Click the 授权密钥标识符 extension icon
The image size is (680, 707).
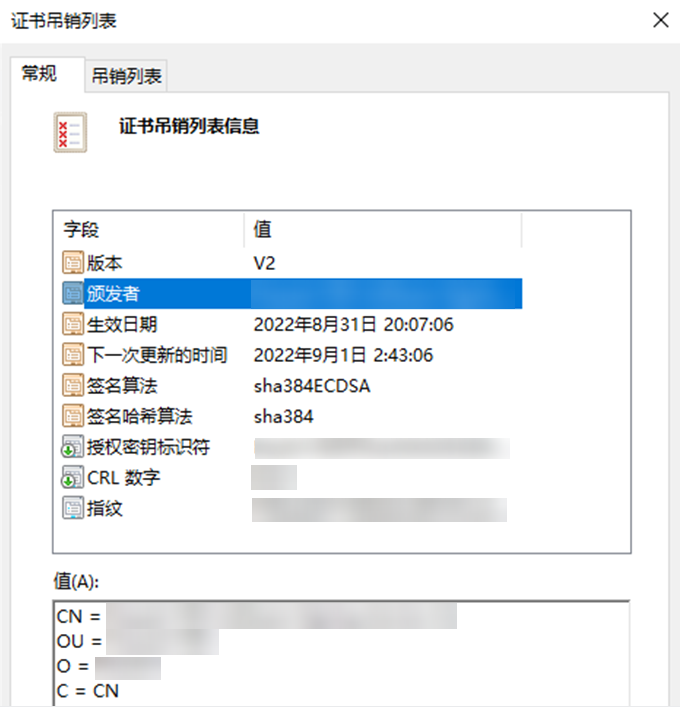coord(73,447)
